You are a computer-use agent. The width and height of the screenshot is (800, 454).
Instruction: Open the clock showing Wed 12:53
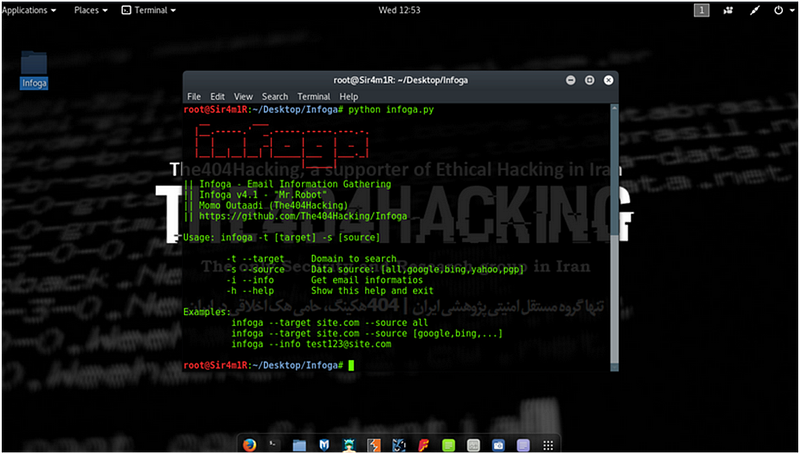coord(399,10)
